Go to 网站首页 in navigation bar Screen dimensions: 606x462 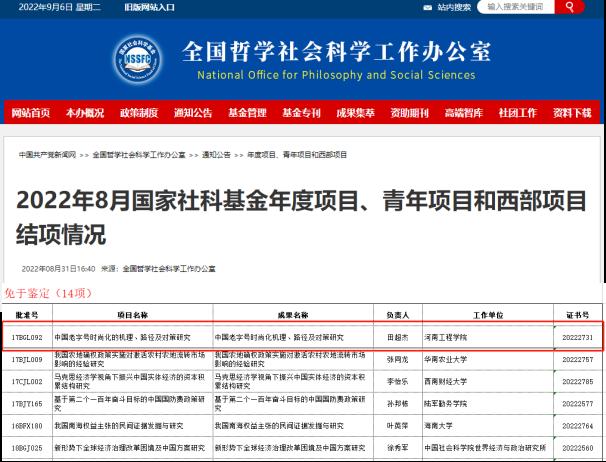click(31, 113)
